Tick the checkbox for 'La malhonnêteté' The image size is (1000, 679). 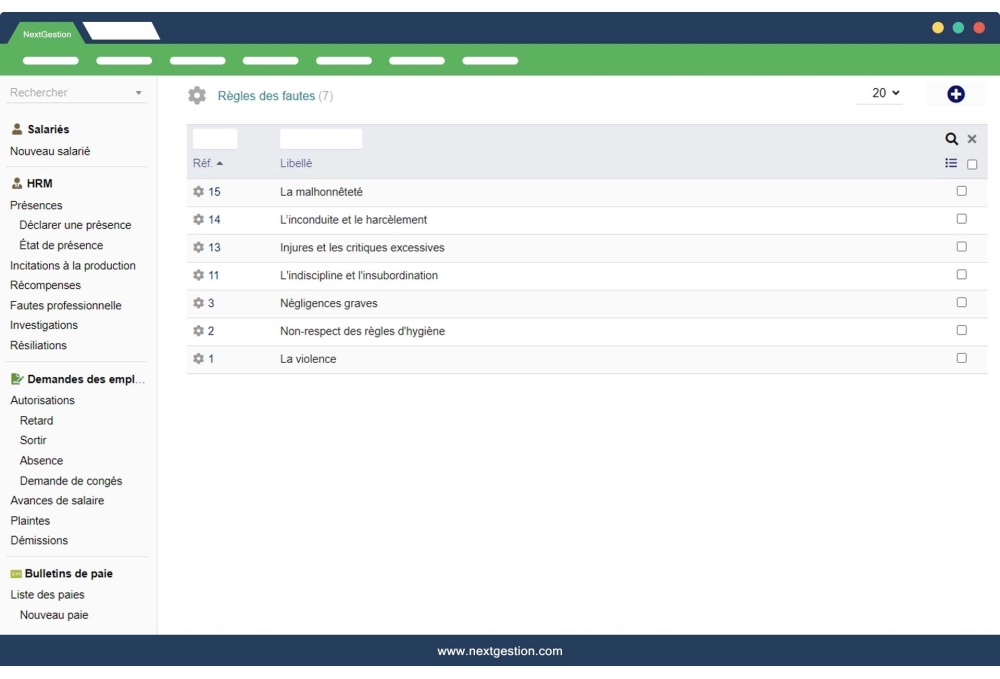click(963, 191)
